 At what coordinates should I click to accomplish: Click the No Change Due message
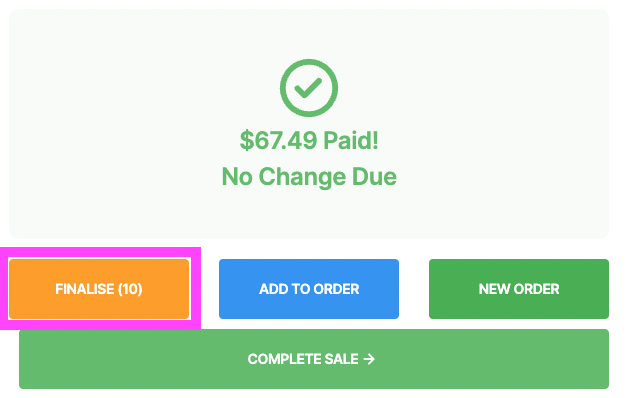(x=309, y=176)
